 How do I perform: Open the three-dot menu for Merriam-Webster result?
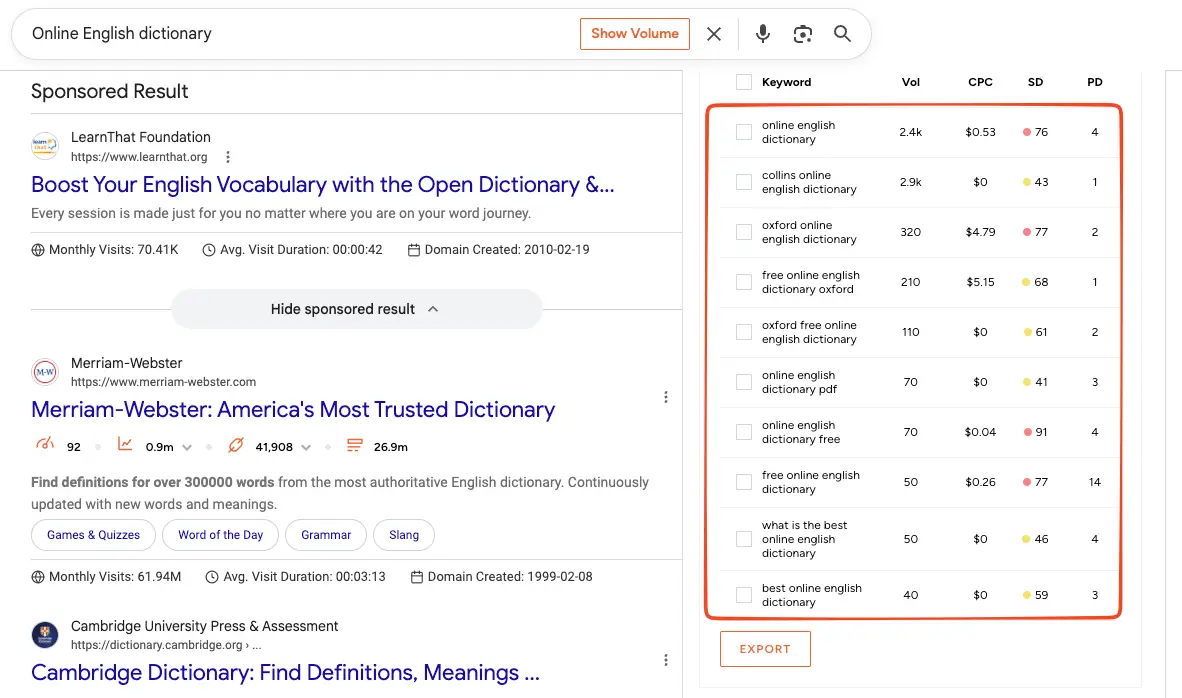(x=666, y=397)
